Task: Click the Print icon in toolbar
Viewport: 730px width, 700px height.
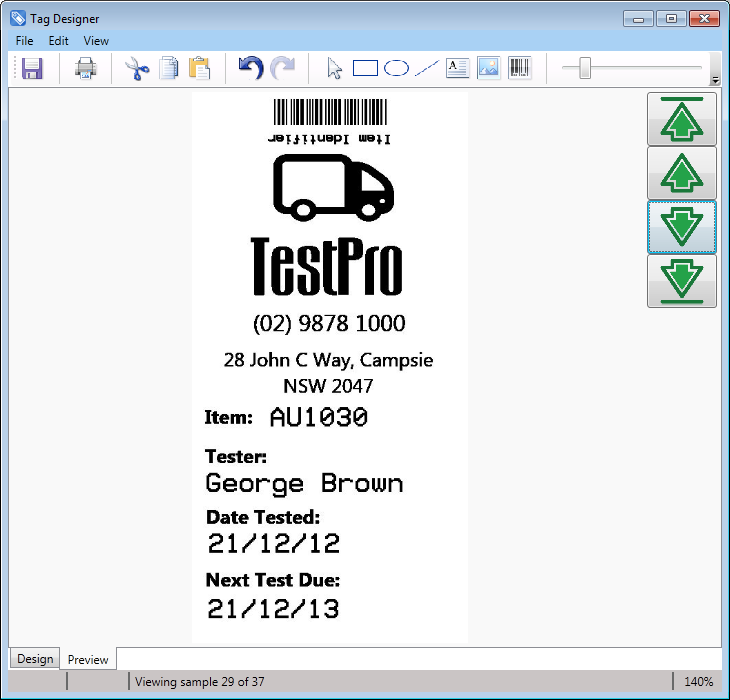Action: (x=86, y=68)
